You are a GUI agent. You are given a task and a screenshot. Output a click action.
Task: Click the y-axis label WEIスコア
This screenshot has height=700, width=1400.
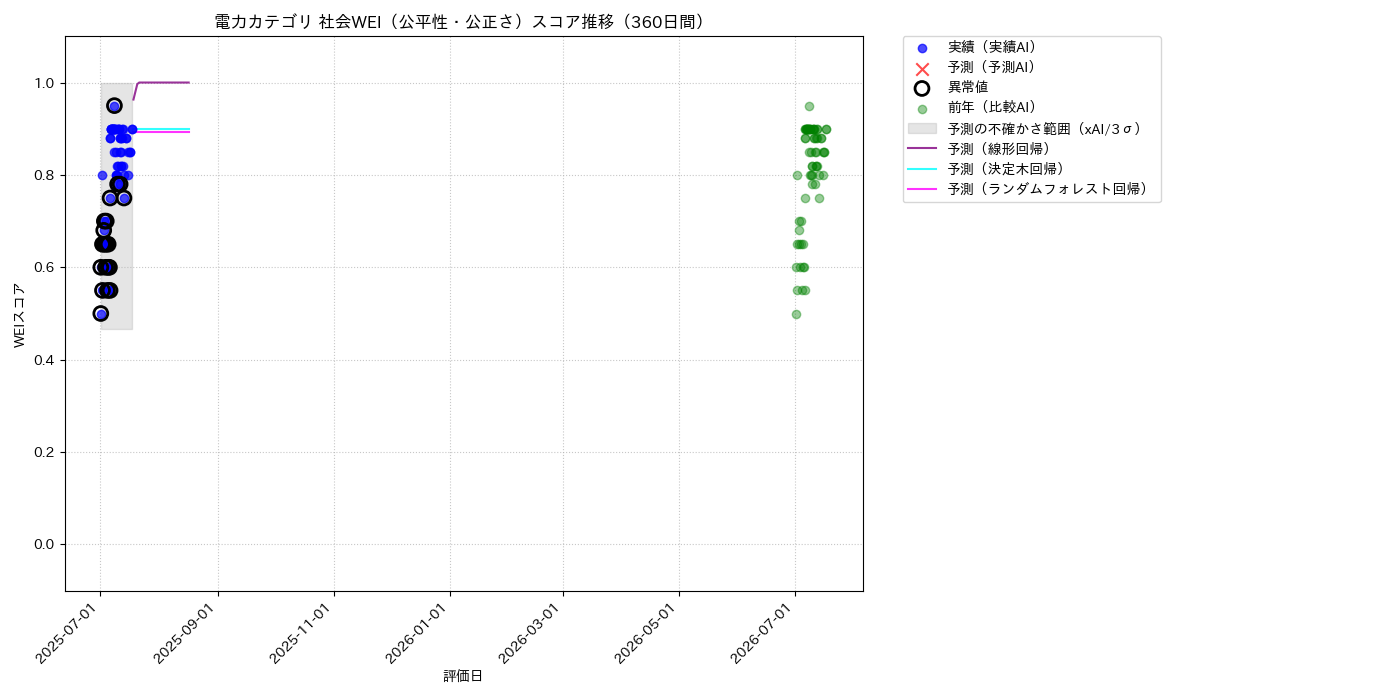click(20, 314)
